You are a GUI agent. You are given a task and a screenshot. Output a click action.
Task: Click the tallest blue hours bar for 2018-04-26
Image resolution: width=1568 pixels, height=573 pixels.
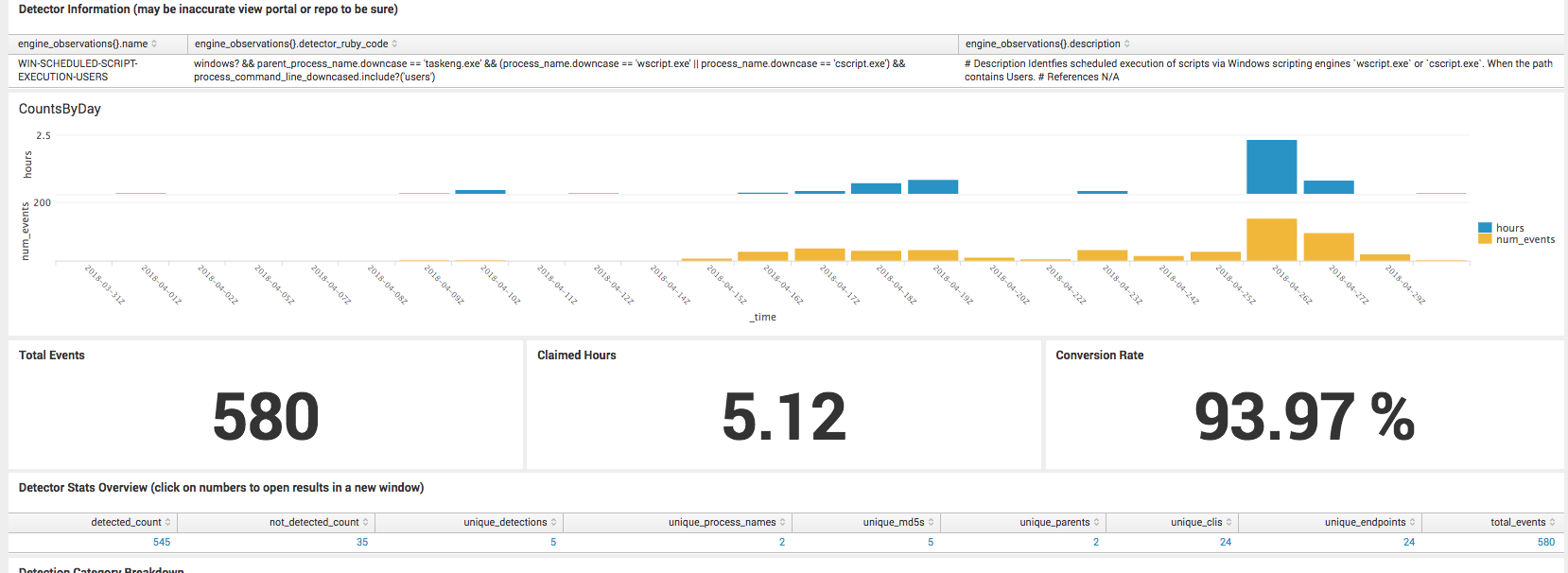1271,167
